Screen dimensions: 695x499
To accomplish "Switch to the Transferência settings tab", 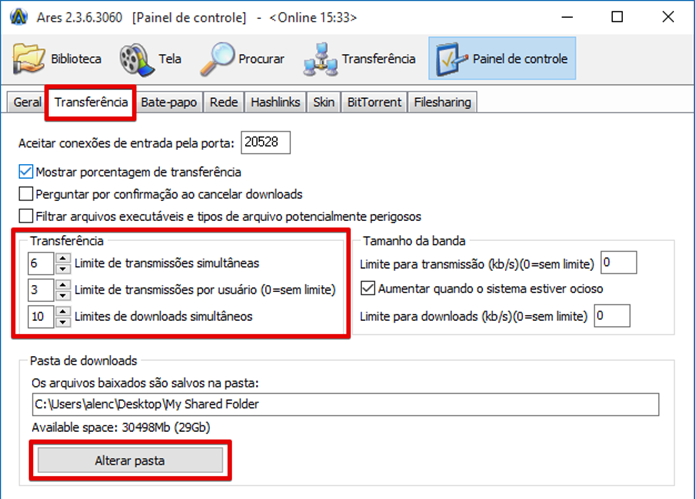I will point(91,102).
